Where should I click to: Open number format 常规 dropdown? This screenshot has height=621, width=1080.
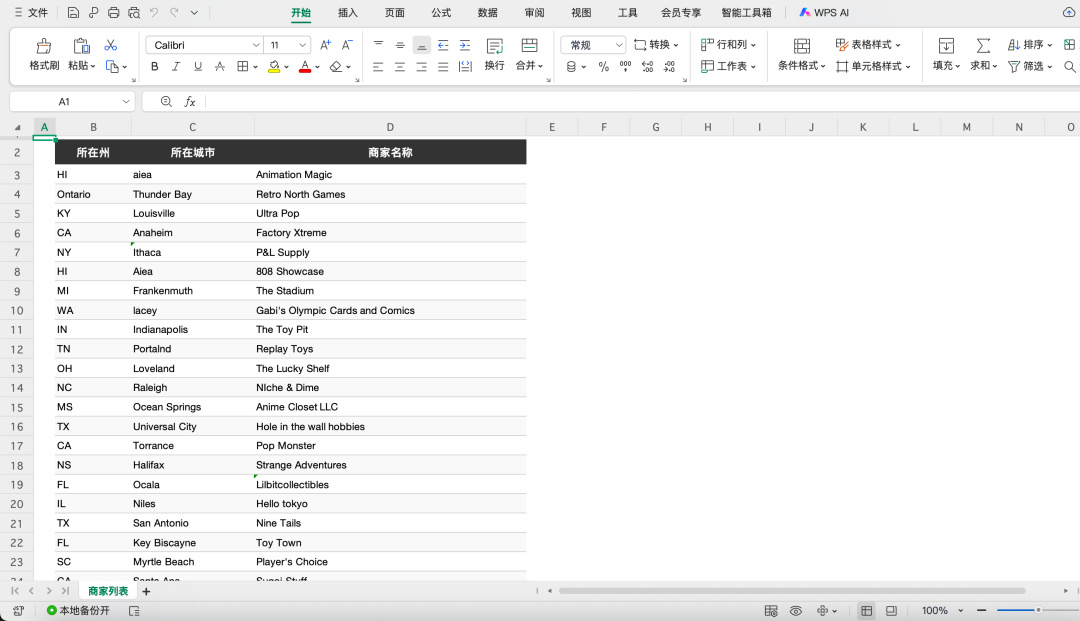(x=619, y=45)
